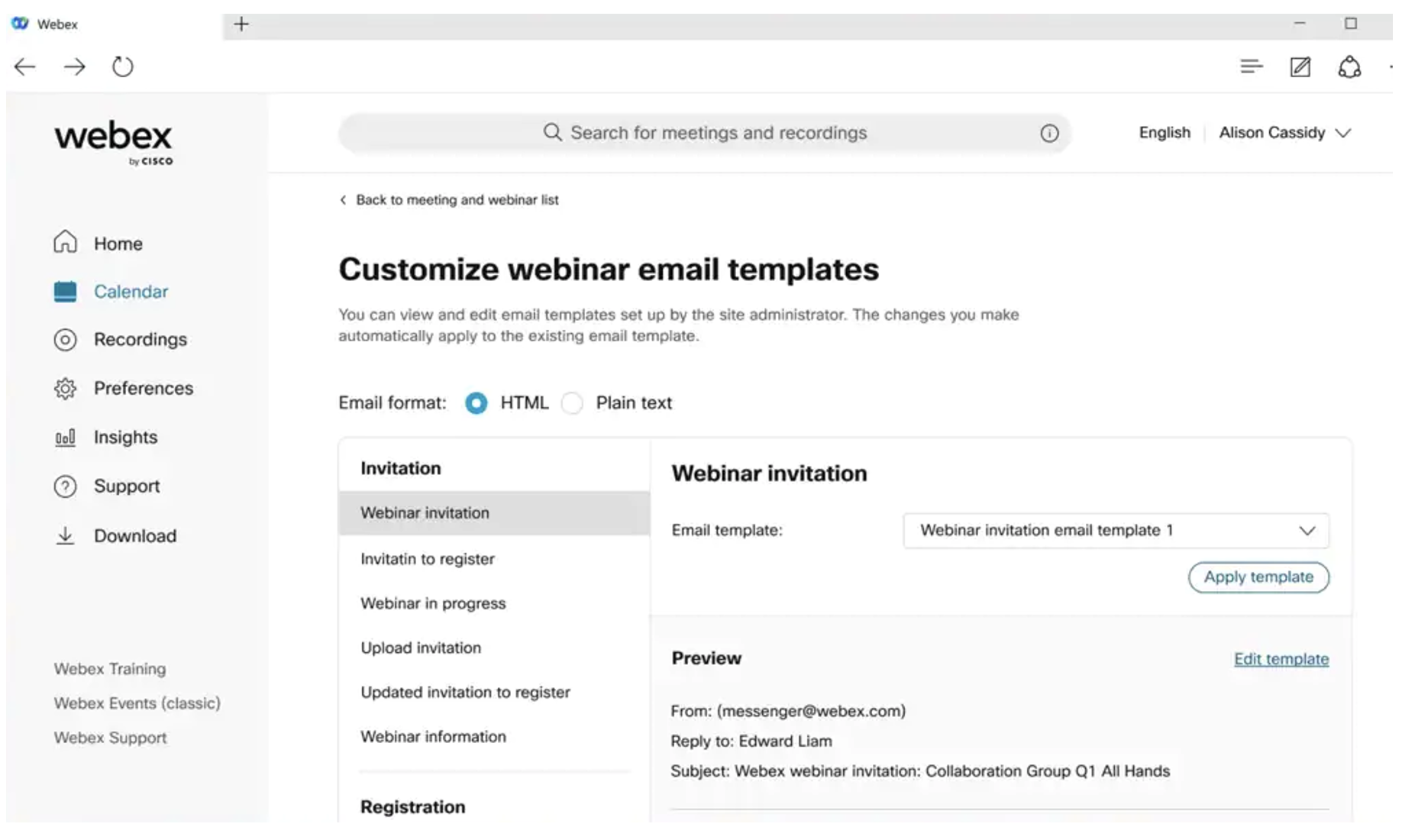This screenshot has width=1402, height=840.
Task: Go back with the browser back arrow
Action: click(x=25, y=67)
